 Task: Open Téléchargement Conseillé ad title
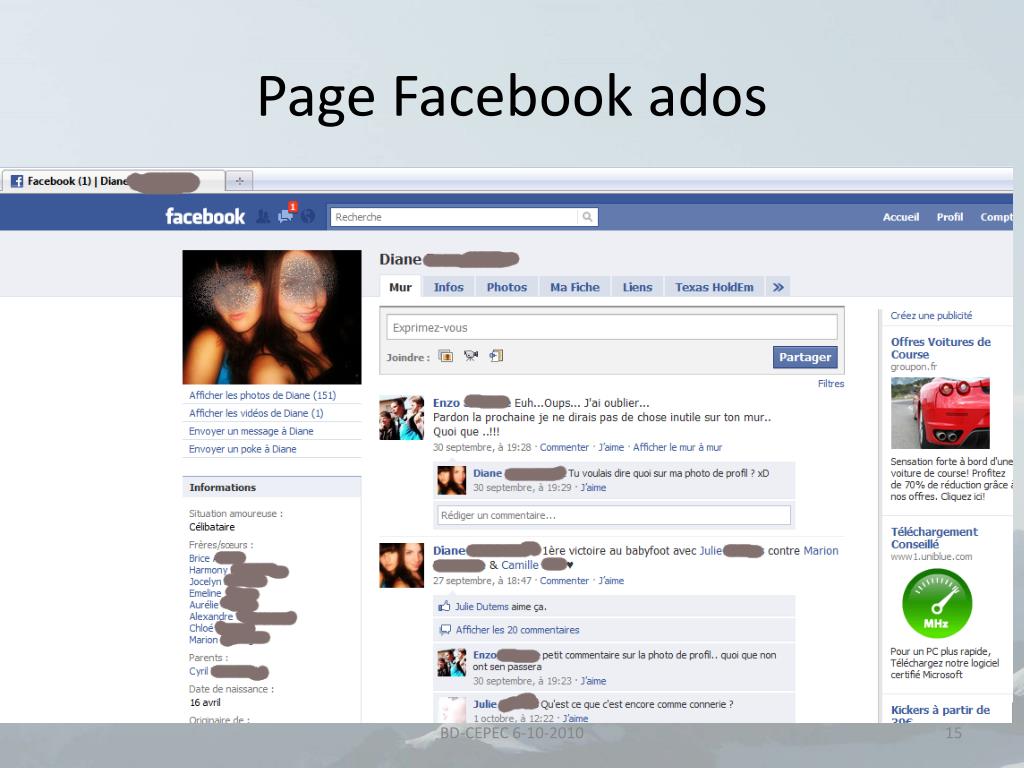tap(934, 537)
